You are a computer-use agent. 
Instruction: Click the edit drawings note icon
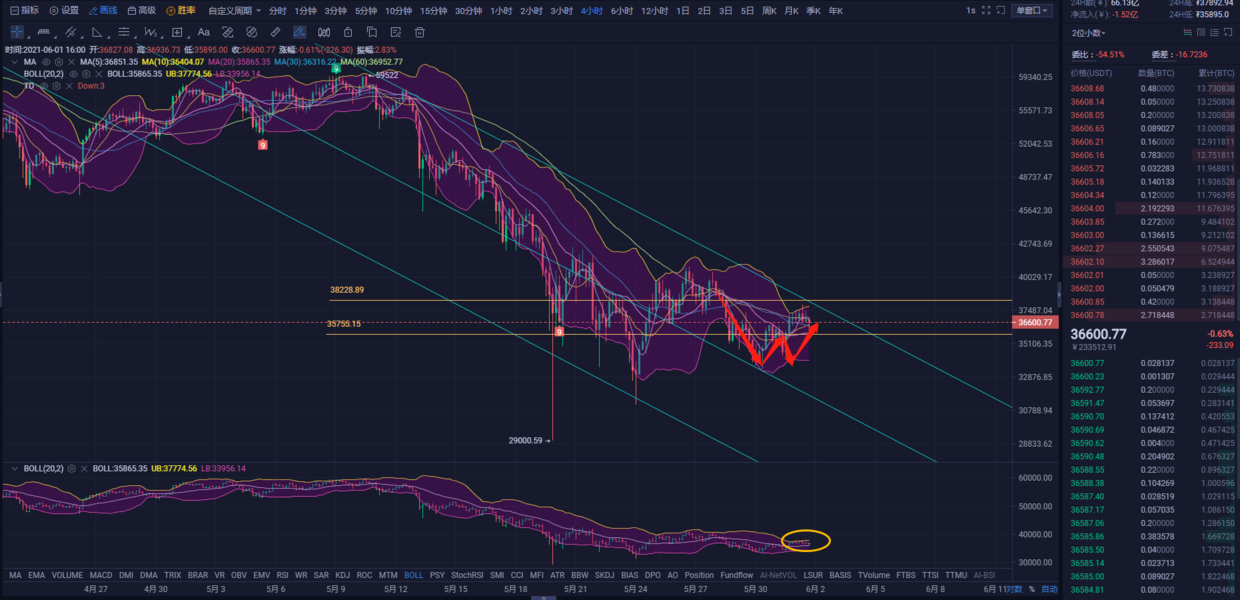point(396,32)
